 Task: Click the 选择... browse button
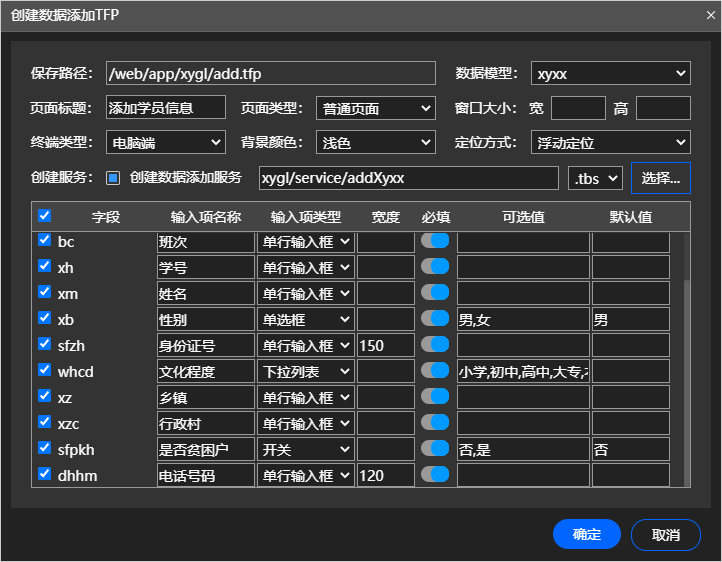660,178
